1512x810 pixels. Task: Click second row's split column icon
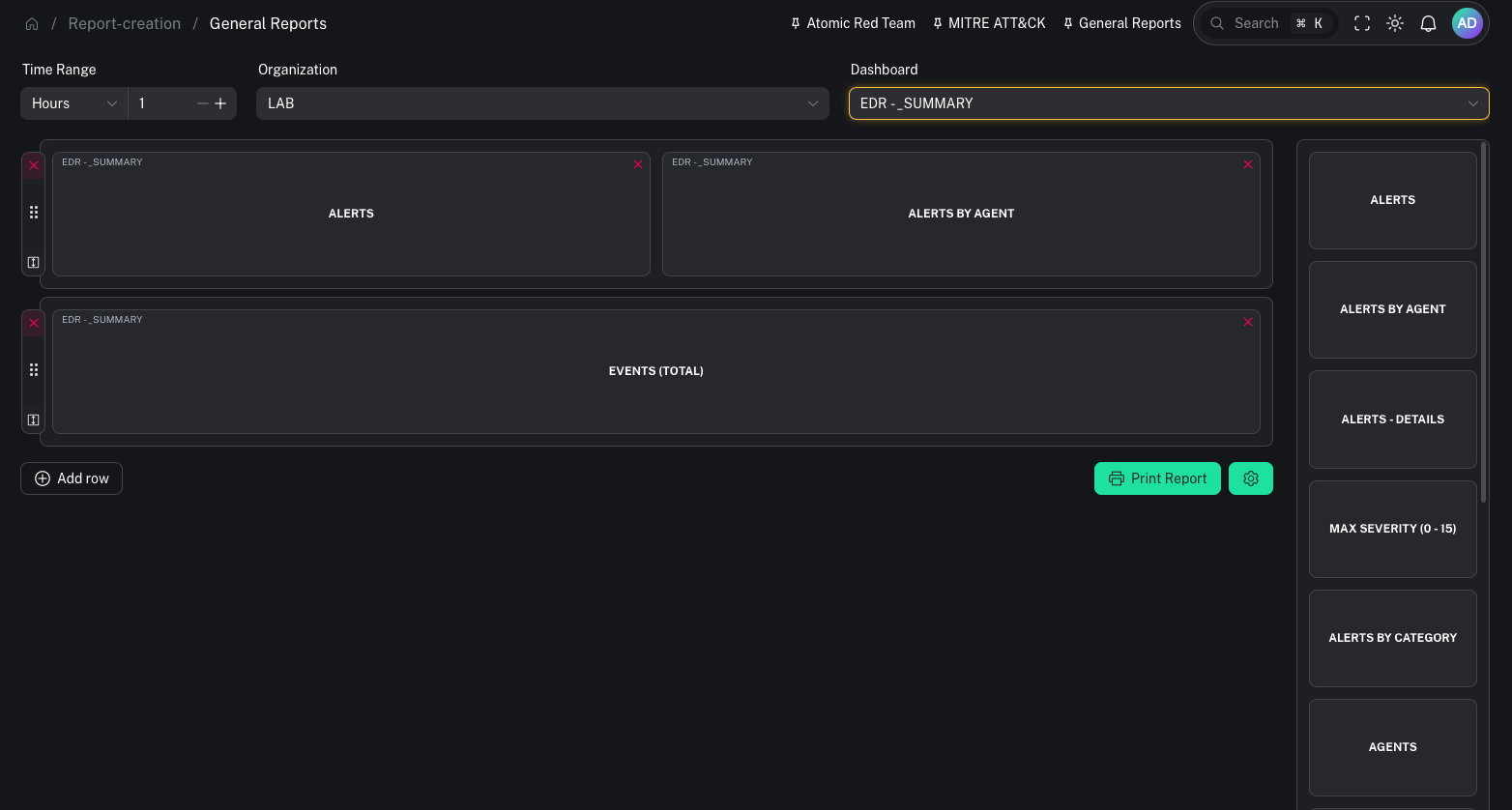tap(34, 419)
